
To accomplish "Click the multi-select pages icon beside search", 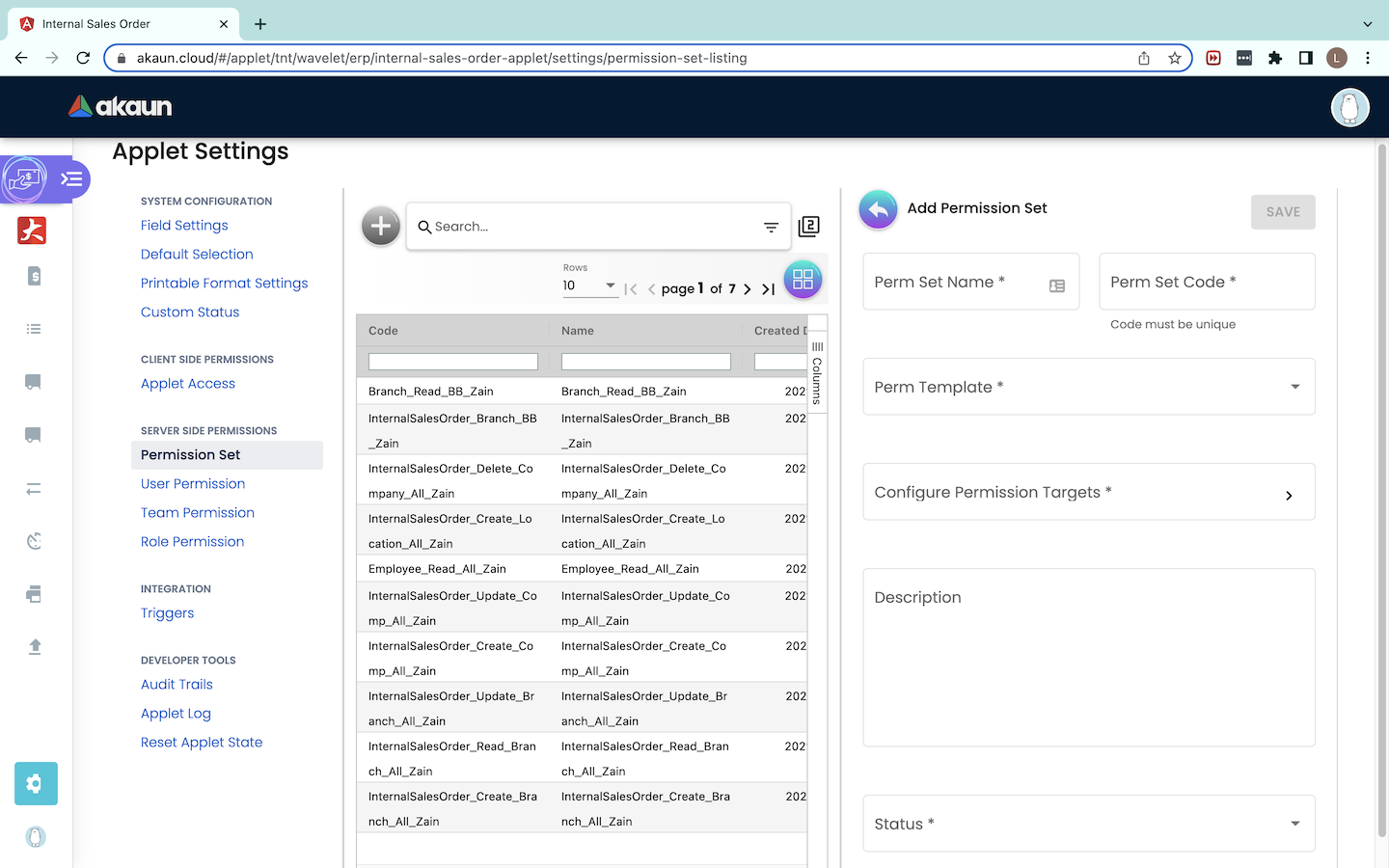I will coord(809,227).
